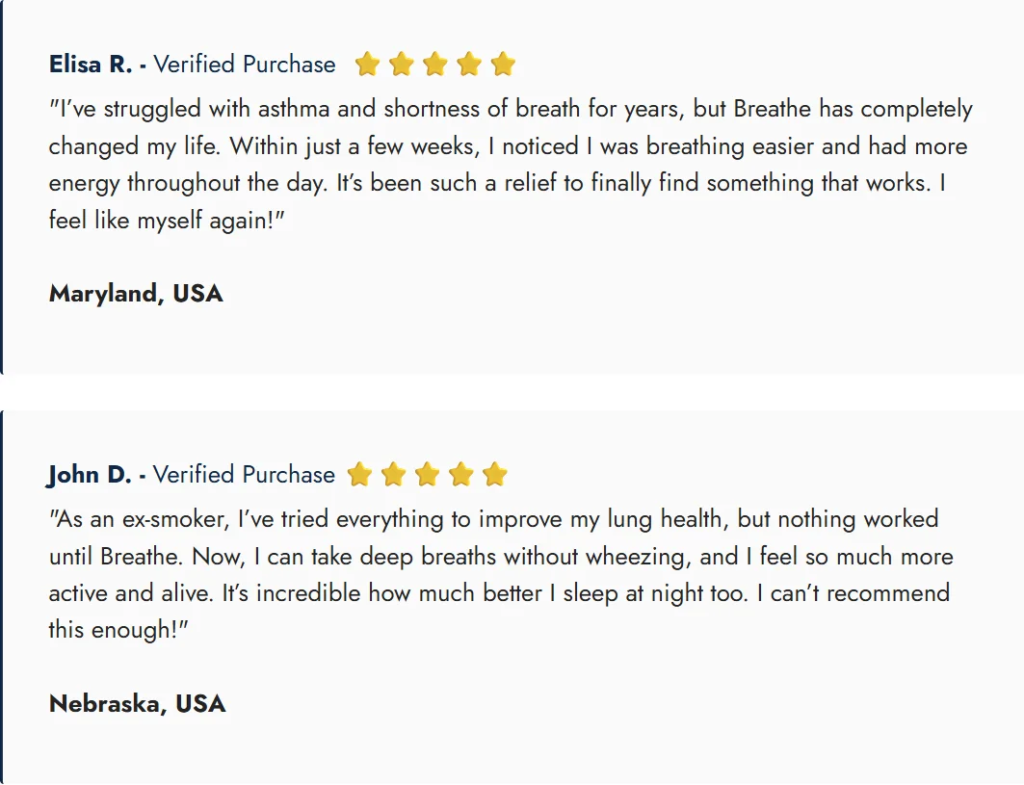Click the Nebraska, USA location text
The height and width of the screenshot is (785, 1024).
[x=137, y=704]
